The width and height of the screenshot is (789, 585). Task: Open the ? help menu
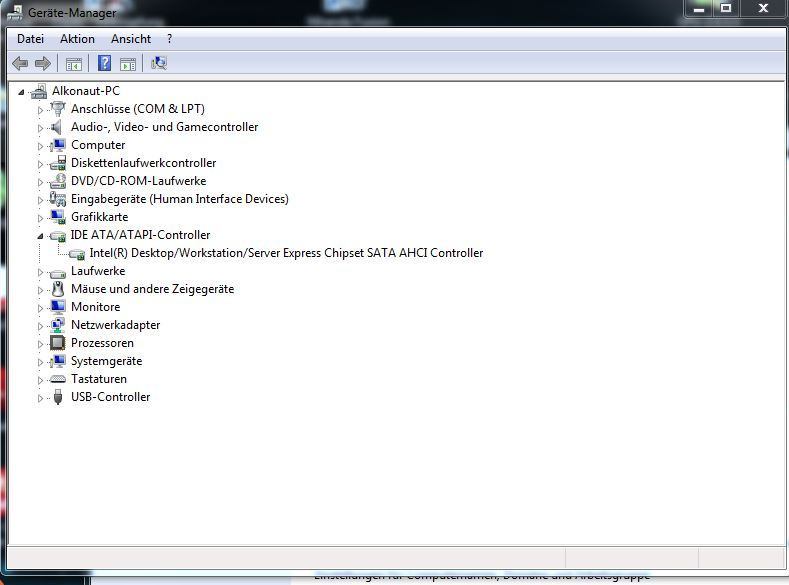pos(170,39)
